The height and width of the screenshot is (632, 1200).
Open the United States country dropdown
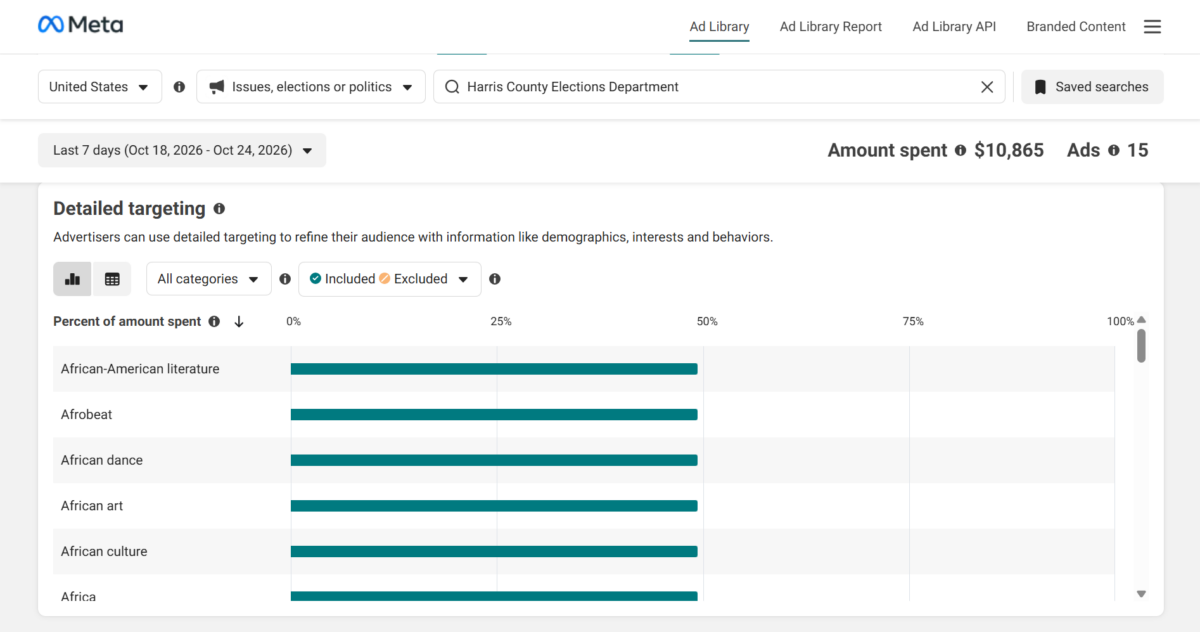100,87
